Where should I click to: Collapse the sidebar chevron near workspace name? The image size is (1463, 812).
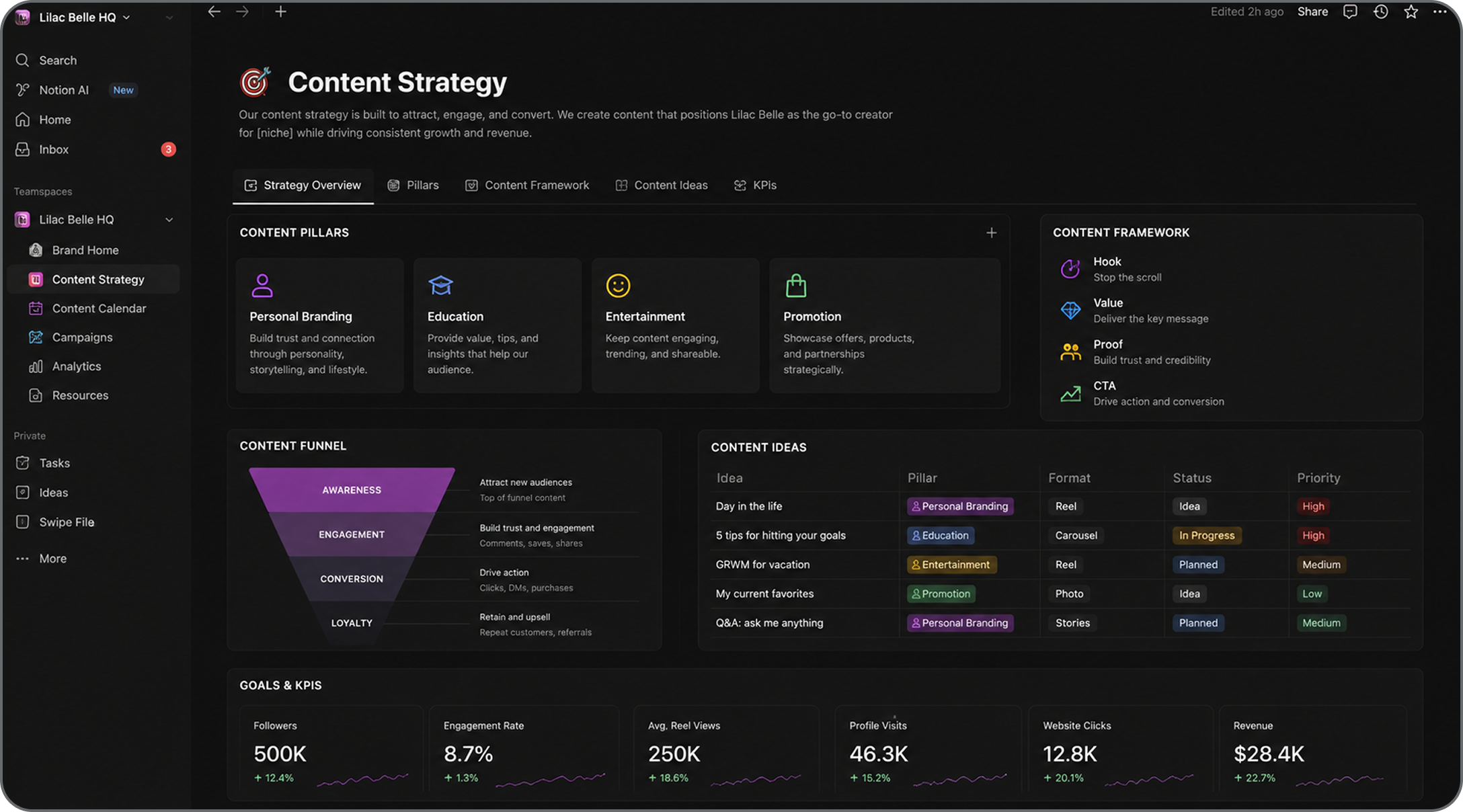[x=169, y=17]
